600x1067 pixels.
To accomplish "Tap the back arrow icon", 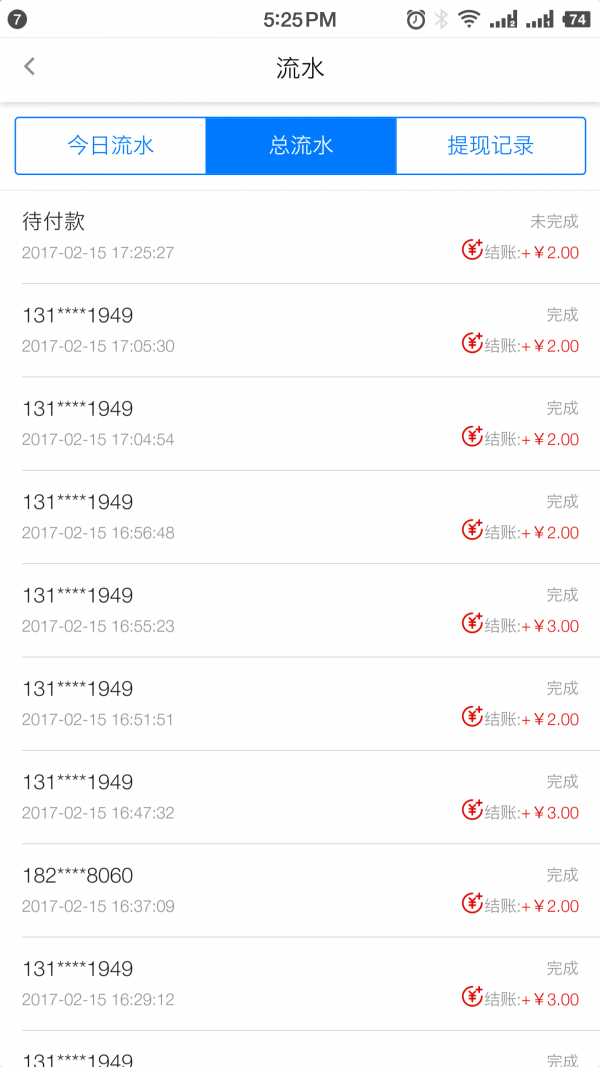I will pos(29,67).
